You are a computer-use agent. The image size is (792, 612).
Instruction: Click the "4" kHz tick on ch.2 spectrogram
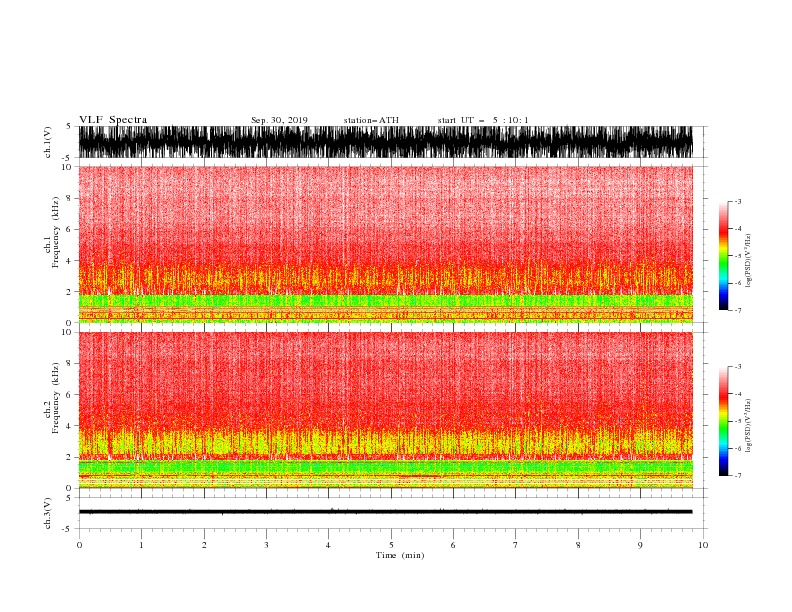tap(69, 426)
